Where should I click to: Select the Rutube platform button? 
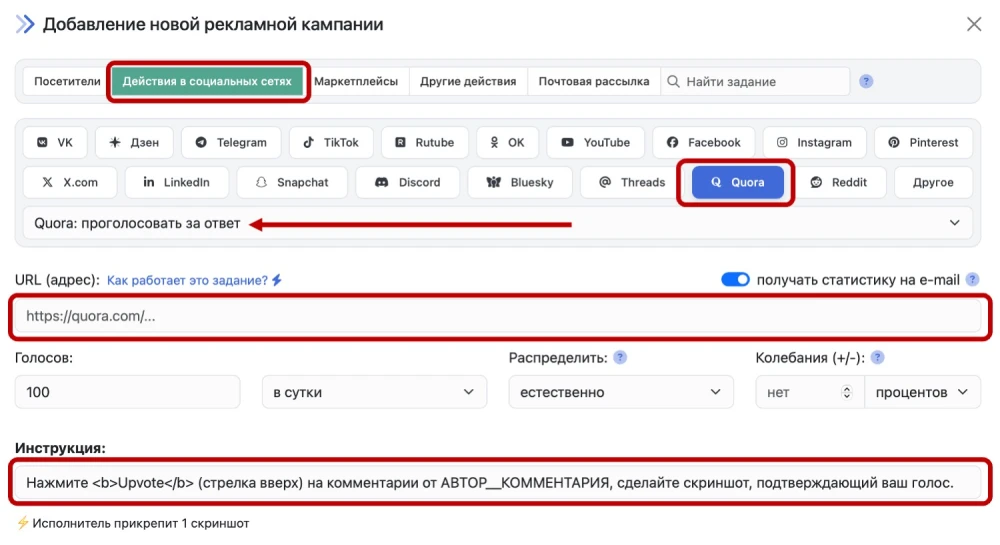425,142
